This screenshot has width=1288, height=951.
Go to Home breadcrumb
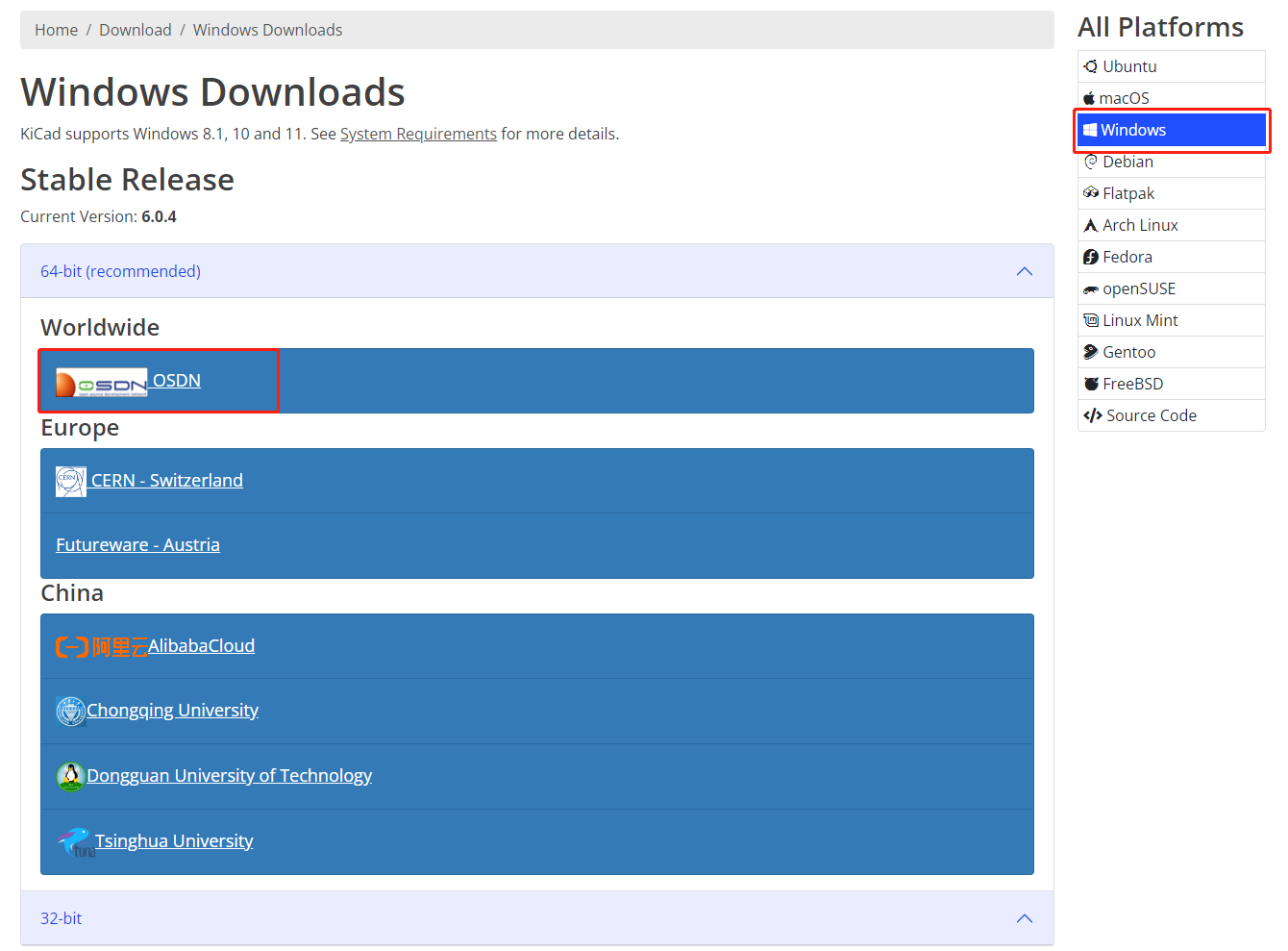57,30
